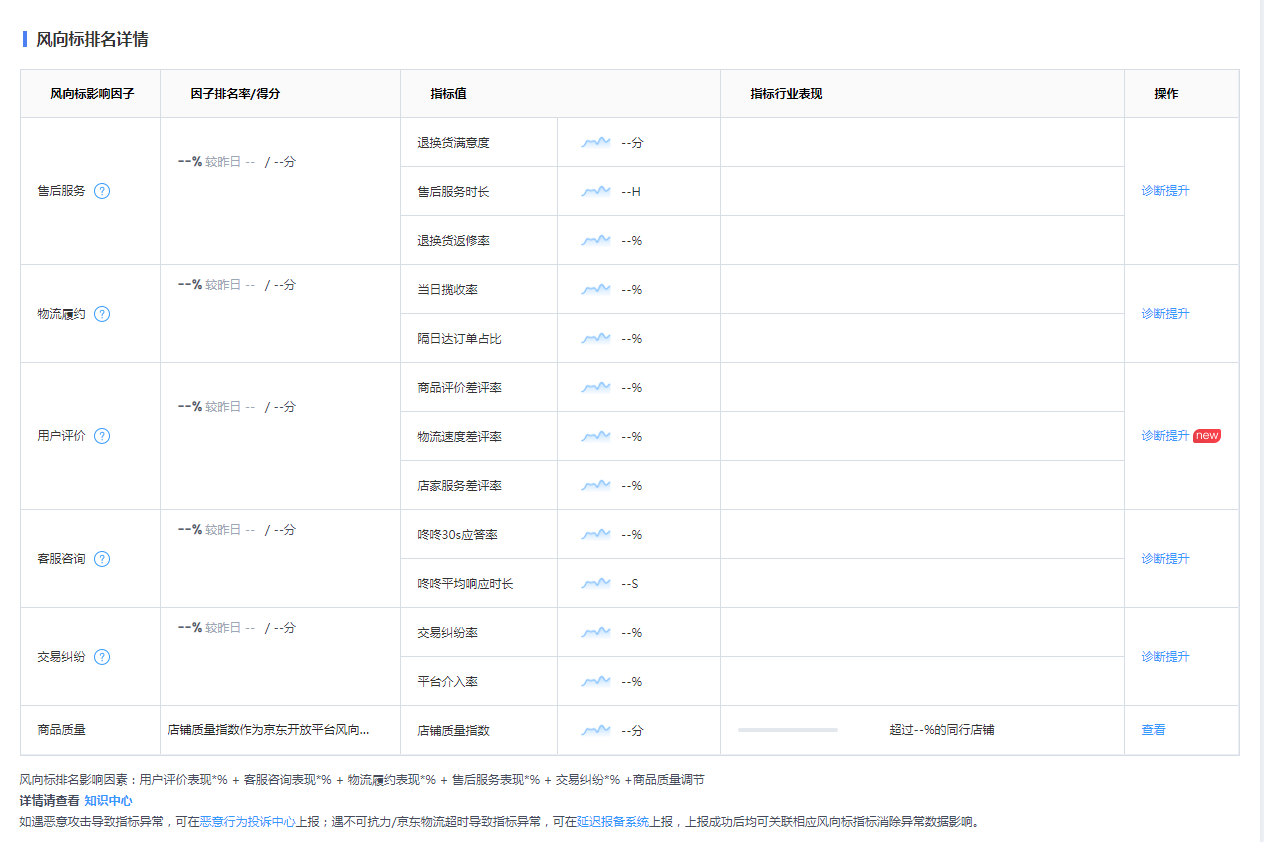Open 延迟报备系统 link
The image size is (1264, 842).
612,822
